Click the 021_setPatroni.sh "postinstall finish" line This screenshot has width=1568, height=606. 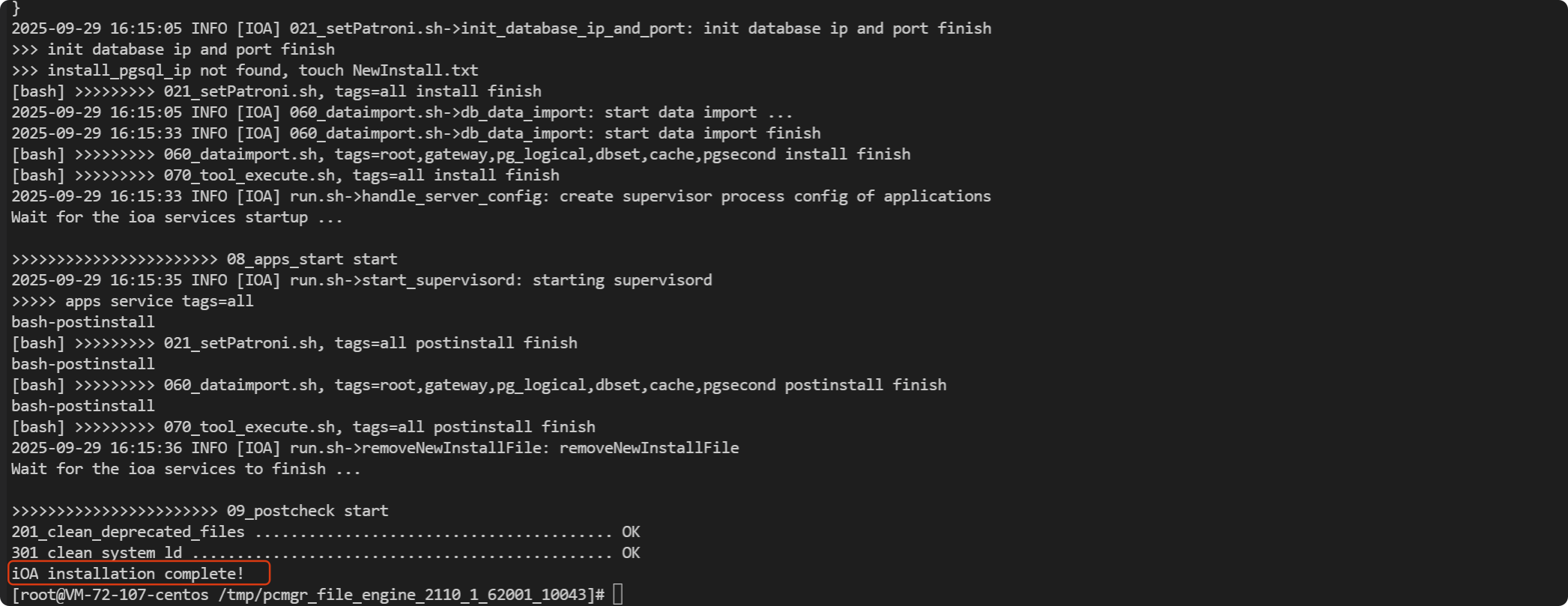[294, 343]
